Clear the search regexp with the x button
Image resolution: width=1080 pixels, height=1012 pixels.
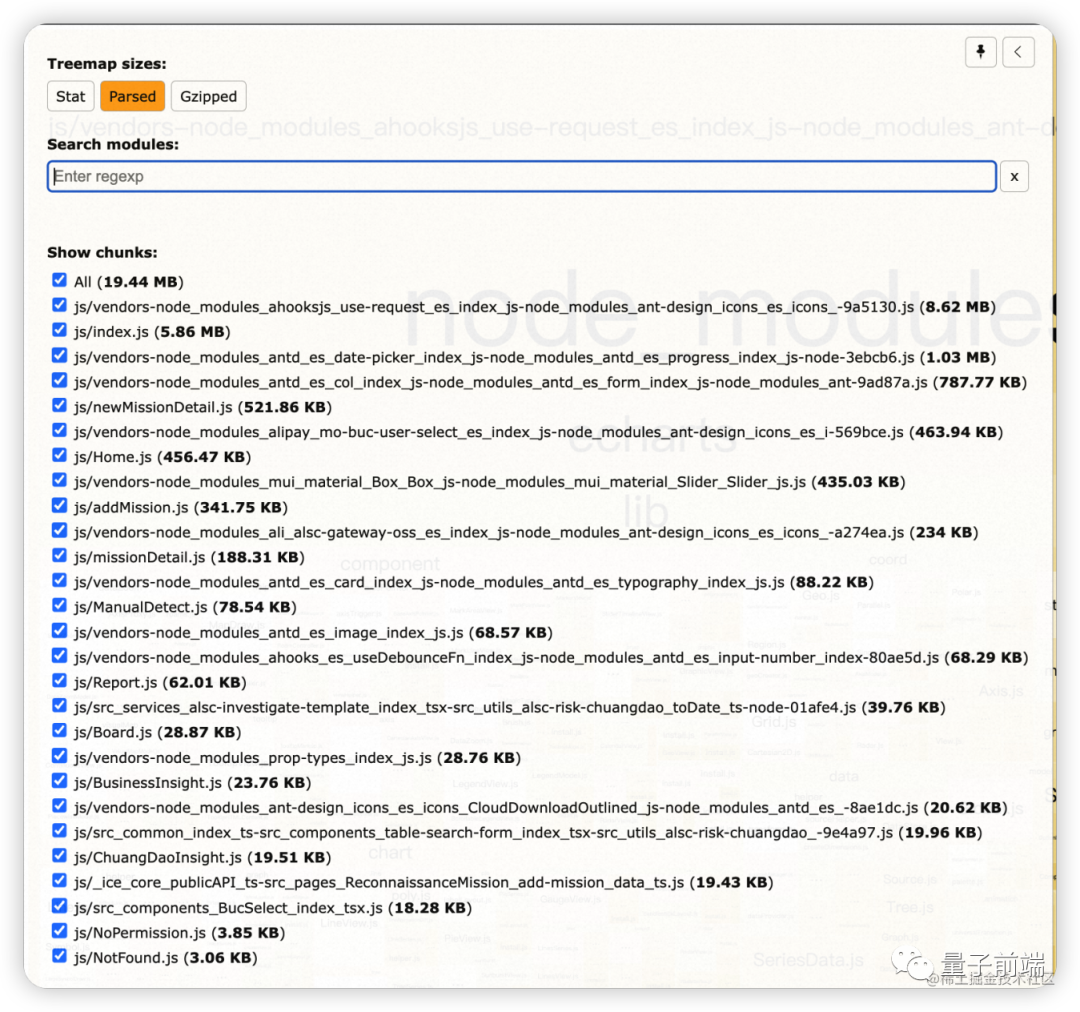click(1014, 176)
